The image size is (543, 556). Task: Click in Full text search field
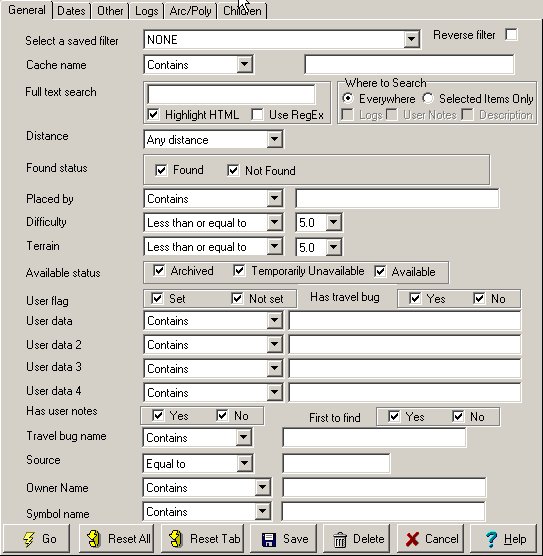coord(231,95)
